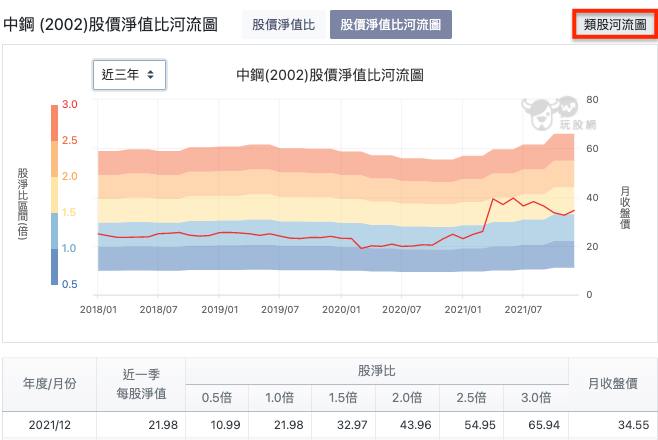This screenshot has width=658, height=440.
Task: Click the 1.5倍 column header
Action: 343,398
